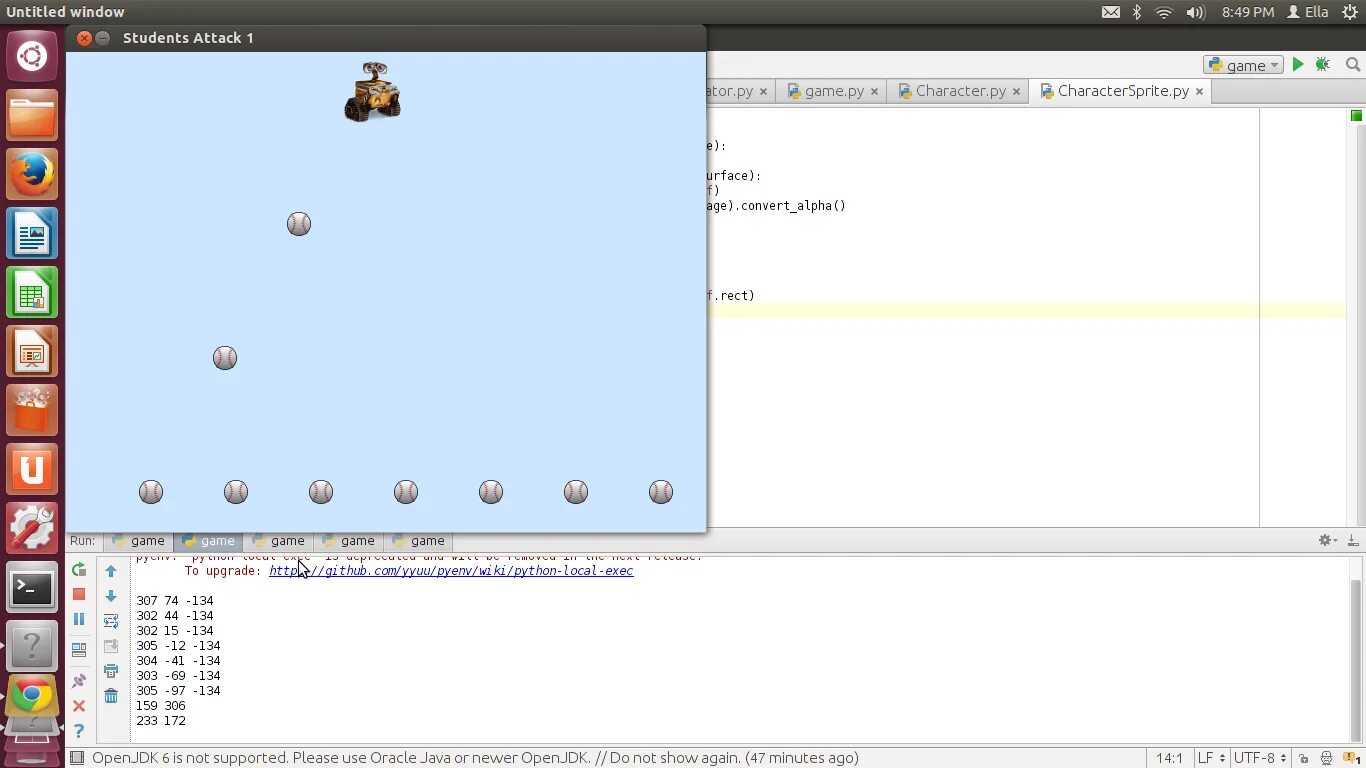This screenshot has height=768, width=1366.
Task: Click the WALL-E robot sprite in game
Action: tap(372, 92)
